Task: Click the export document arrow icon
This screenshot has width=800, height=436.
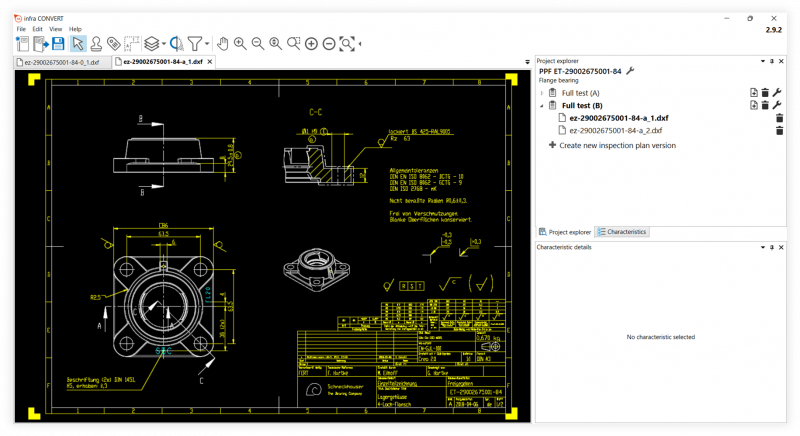Action: 41,44
